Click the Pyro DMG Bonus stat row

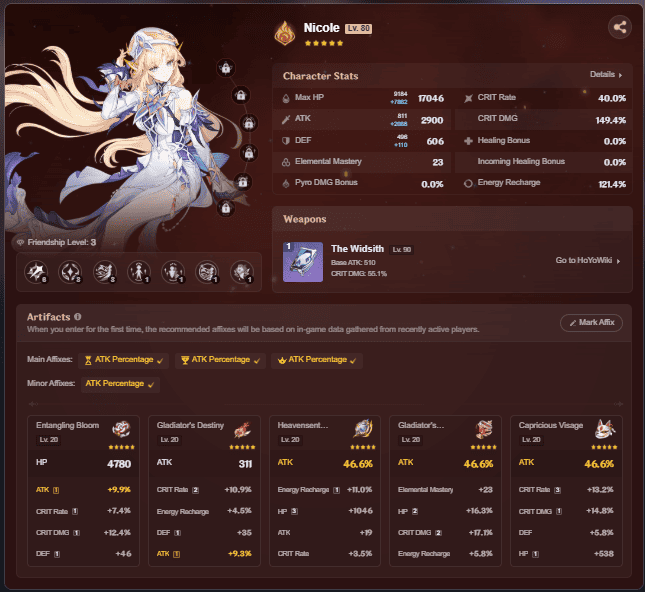[x=362, y=183]
